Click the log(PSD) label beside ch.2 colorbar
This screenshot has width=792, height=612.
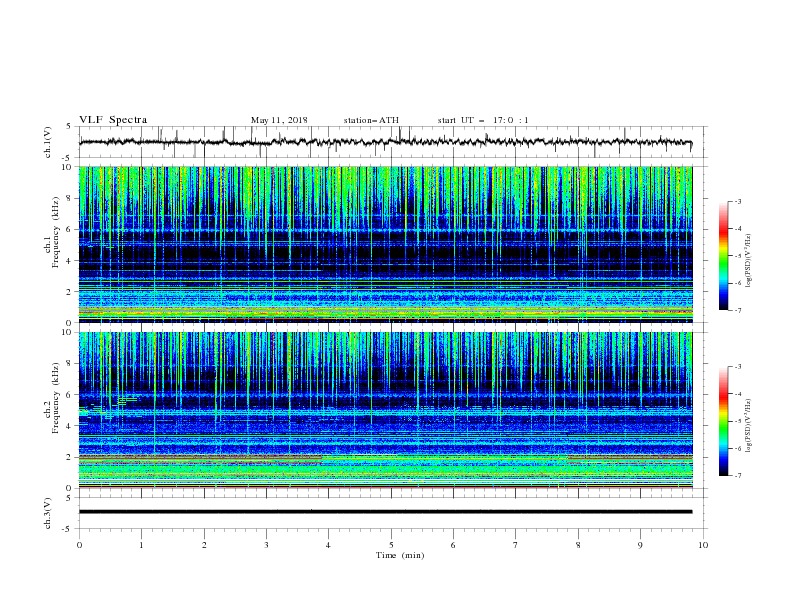(748, 426)
